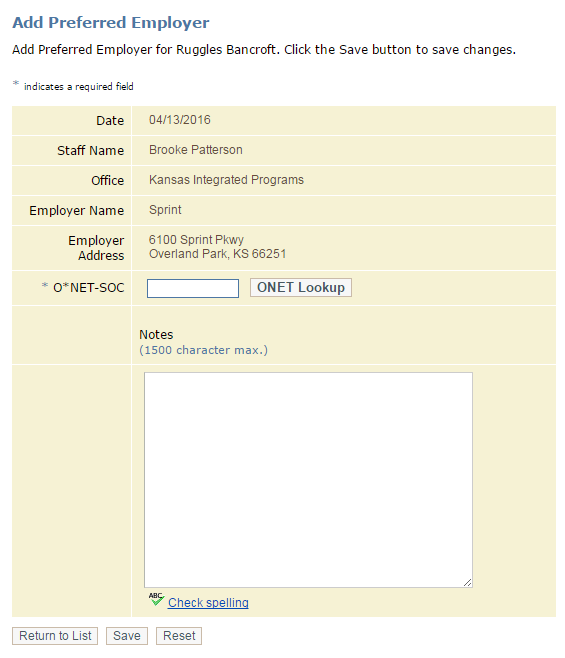Image resolution: width=565 pixels, height=658 pixels.
Task: Click the Add Preferred Employer page heading
Action: (111, 23)
